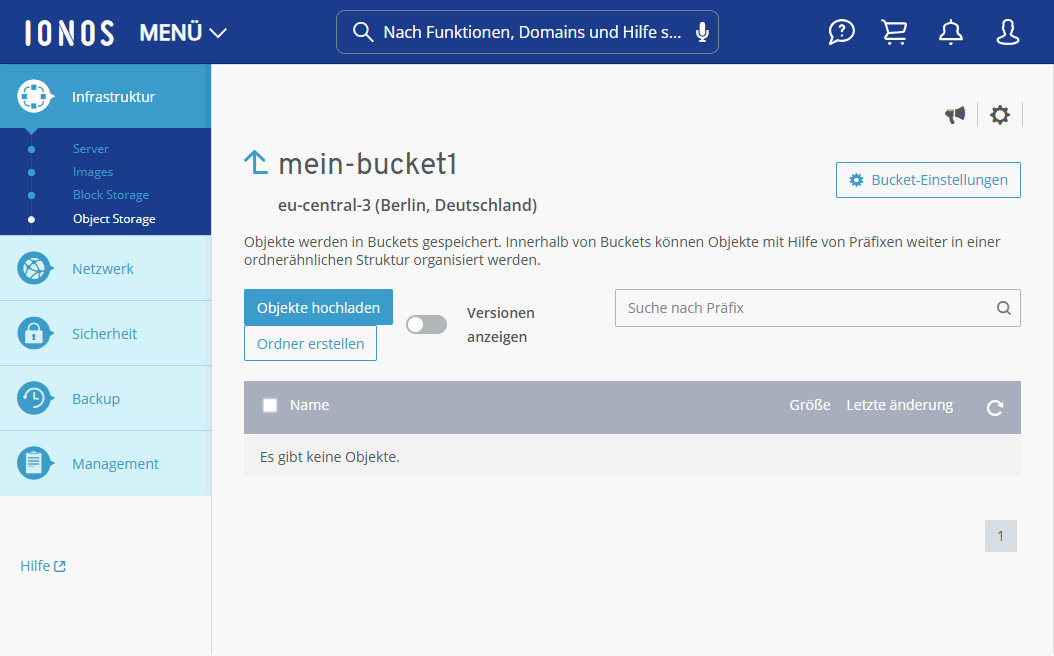
Task: Enable the Versionen anzeigen toggle
Action: (426, 323)
